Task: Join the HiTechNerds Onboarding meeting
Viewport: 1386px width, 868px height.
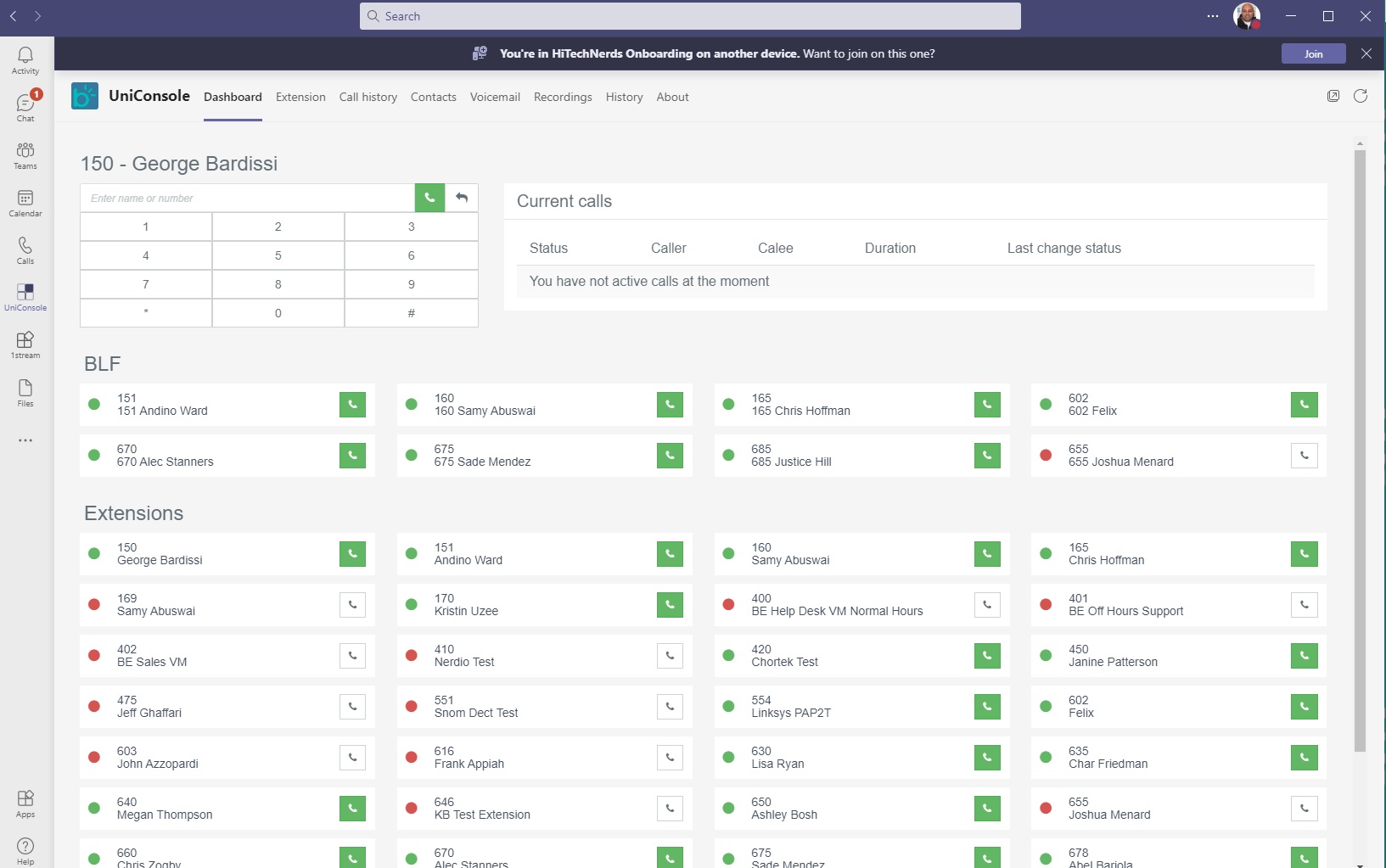Action: tap(1313, 53)
